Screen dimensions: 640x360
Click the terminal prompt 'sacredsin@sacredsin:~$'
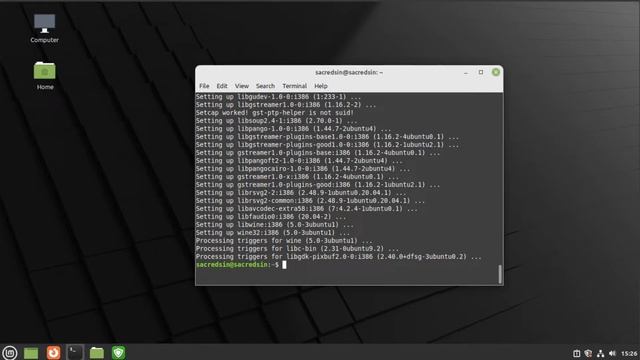pos(237,265)
